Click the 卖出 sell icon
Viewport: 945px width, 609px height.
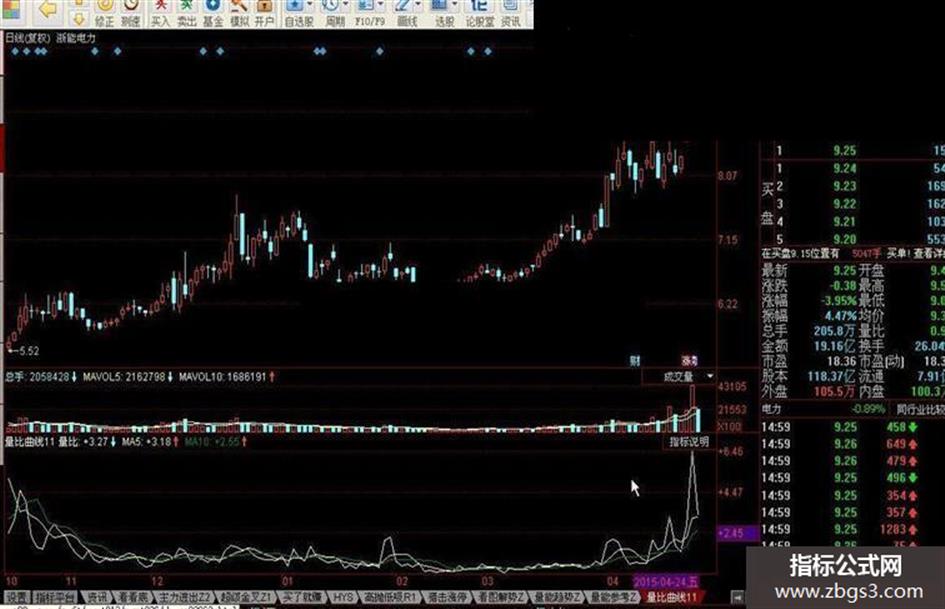pyautogui.click(x=187, y=13)
